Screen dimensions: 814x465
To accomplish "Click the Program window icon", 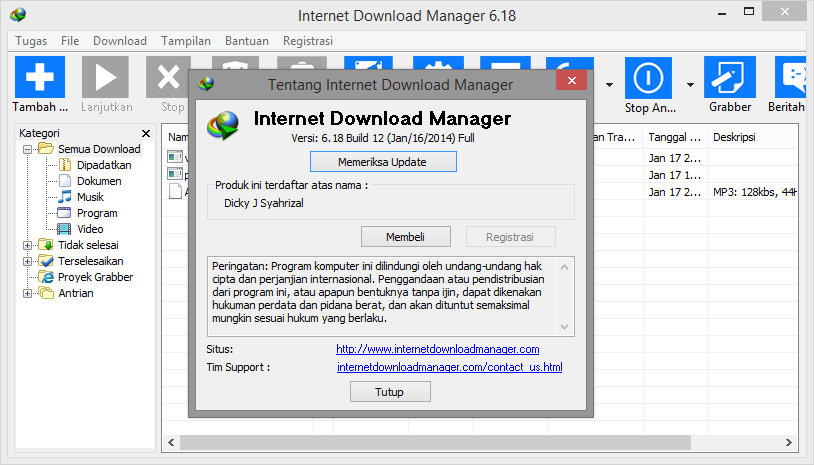I will coord(64,213).
